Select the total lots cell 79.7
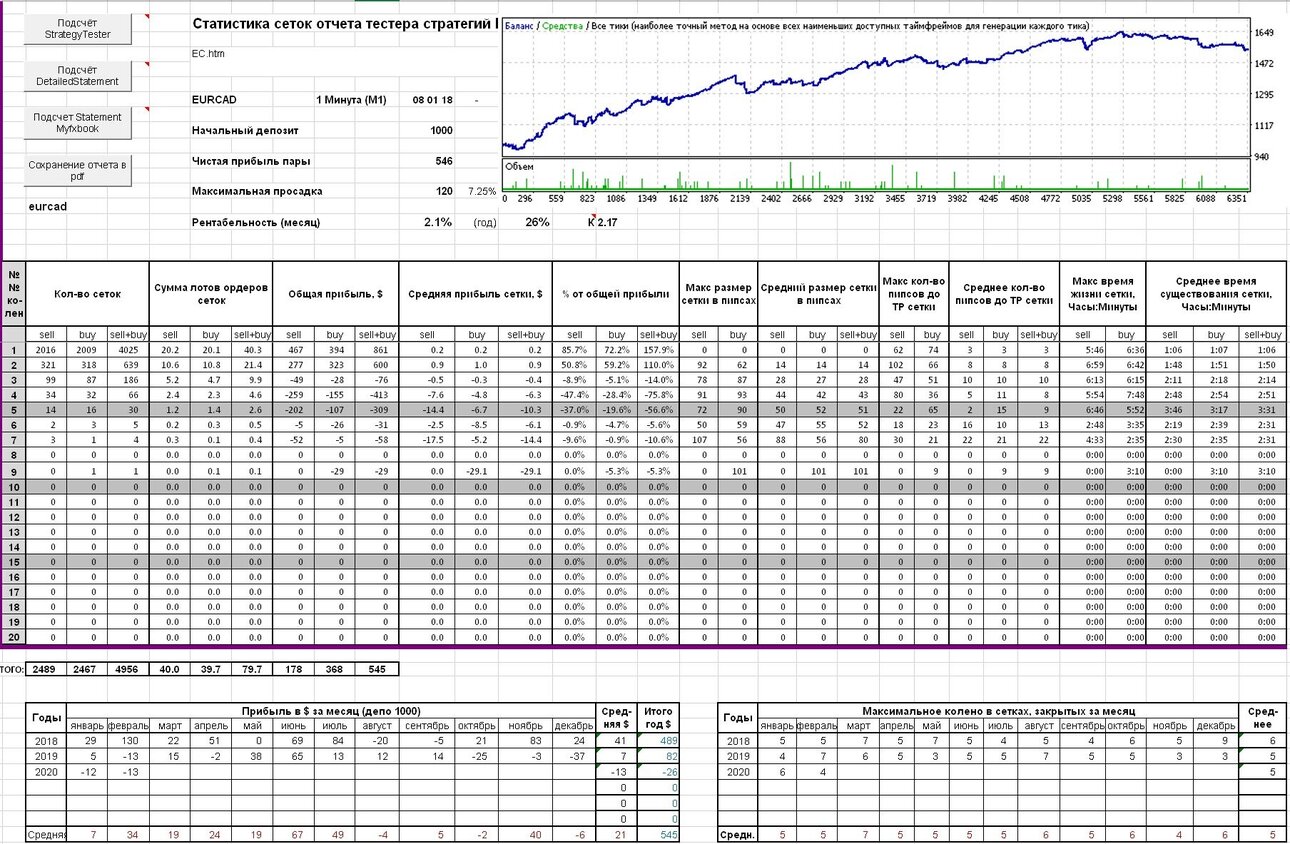 [252, 668]
